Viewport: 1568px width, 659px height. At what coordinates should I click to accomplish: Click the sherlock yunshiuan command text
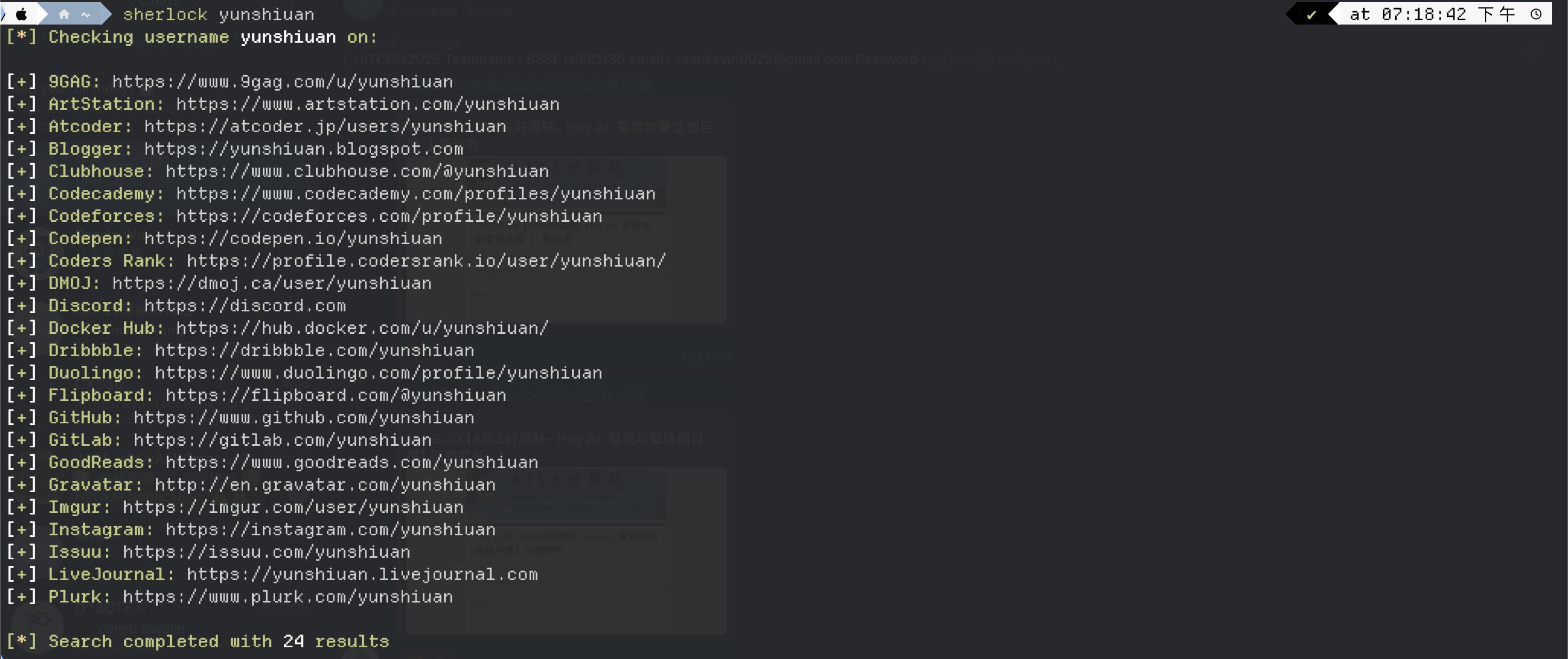219,14
